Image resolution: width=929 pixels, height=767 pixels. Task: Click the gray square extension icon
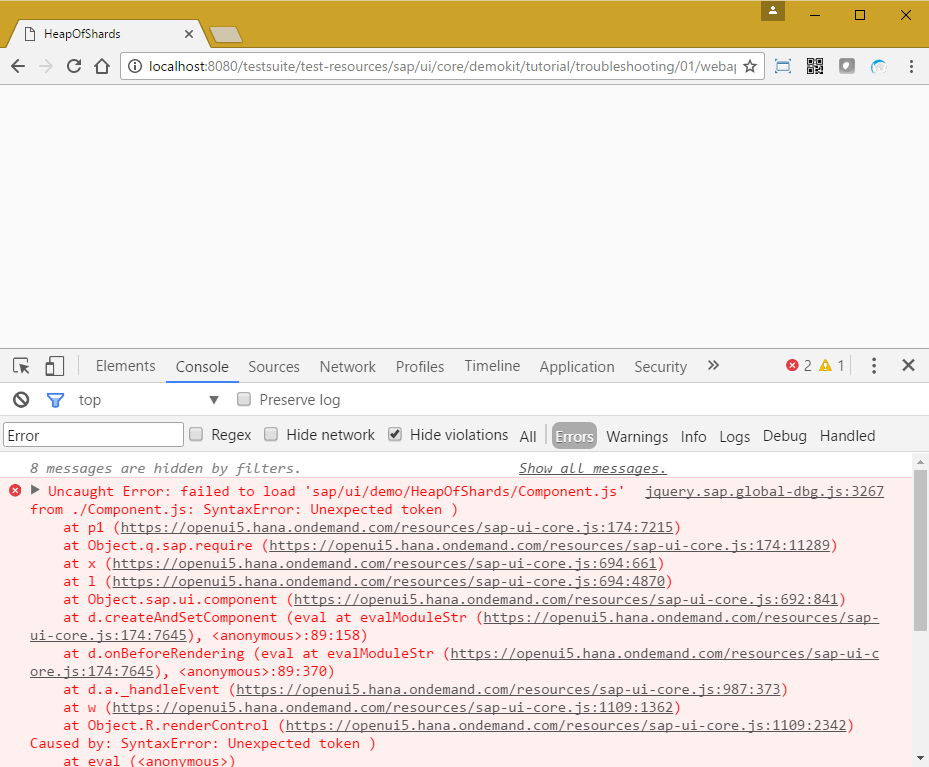(x=847, y=66)
